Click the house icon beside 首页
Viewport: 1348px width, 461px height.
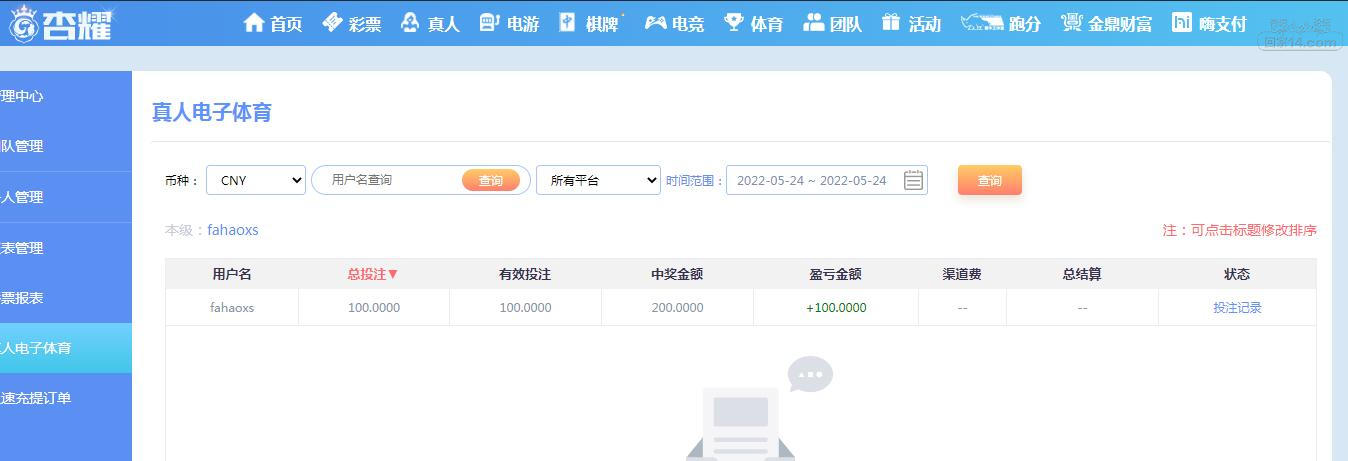click(x=254, y=22)
